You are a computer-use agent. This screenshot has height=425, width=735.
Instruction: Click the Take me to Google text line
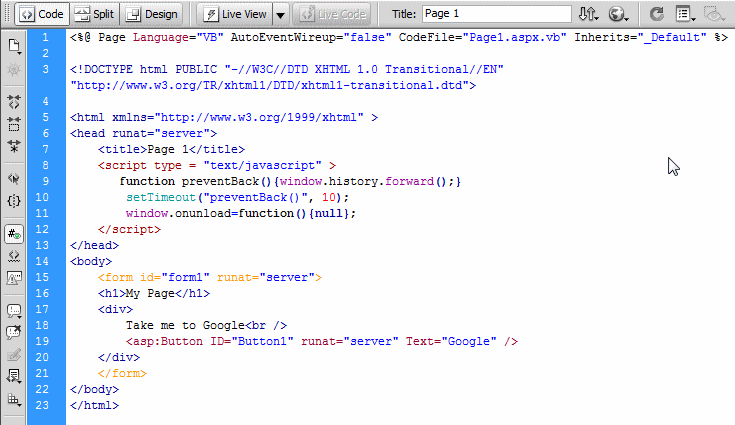tap(206, 325)
